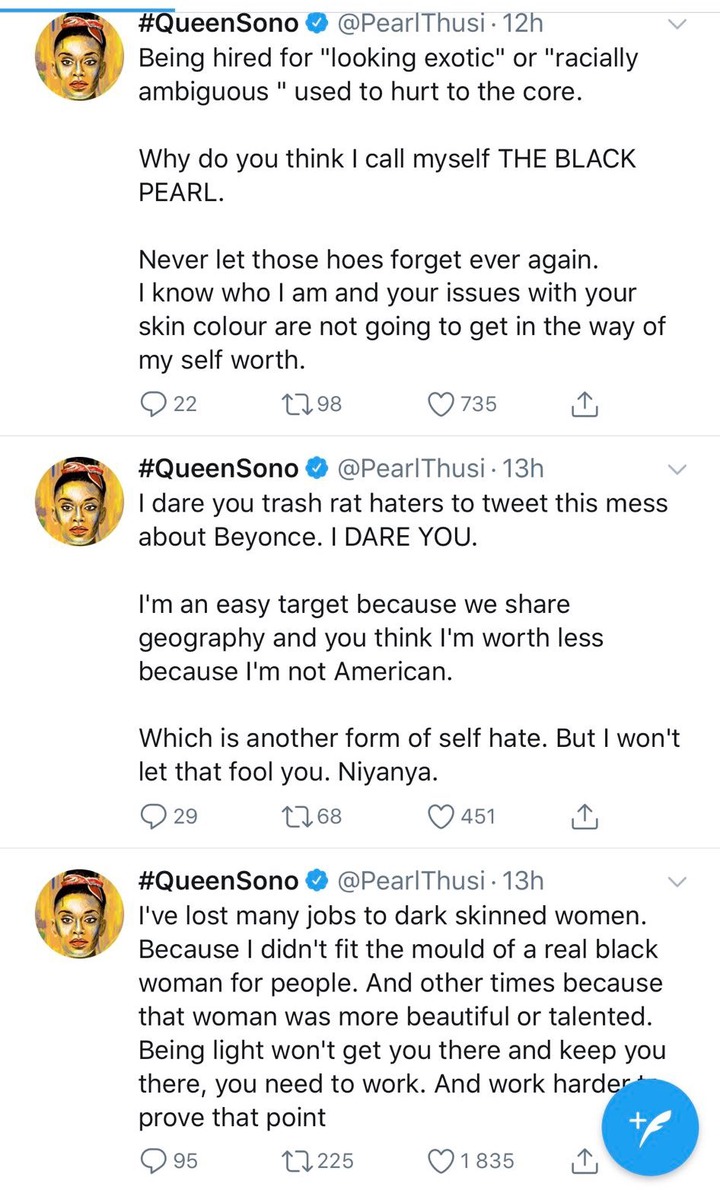
Task: Share the BLACK PEARL tweet
Action: point(585,404)
